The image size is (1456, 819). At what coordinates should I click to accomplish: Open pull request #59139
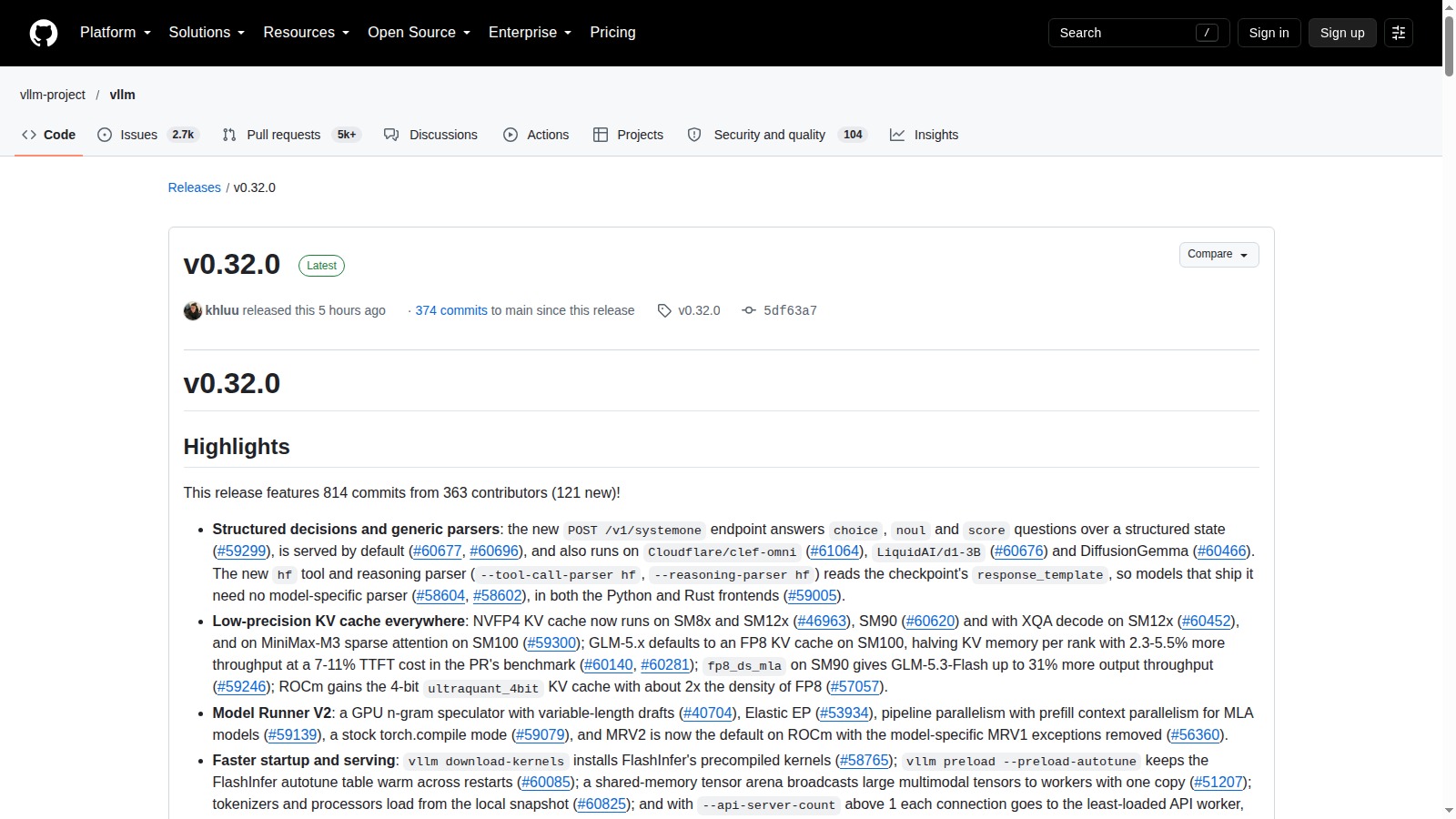click(x=293, y=735)
